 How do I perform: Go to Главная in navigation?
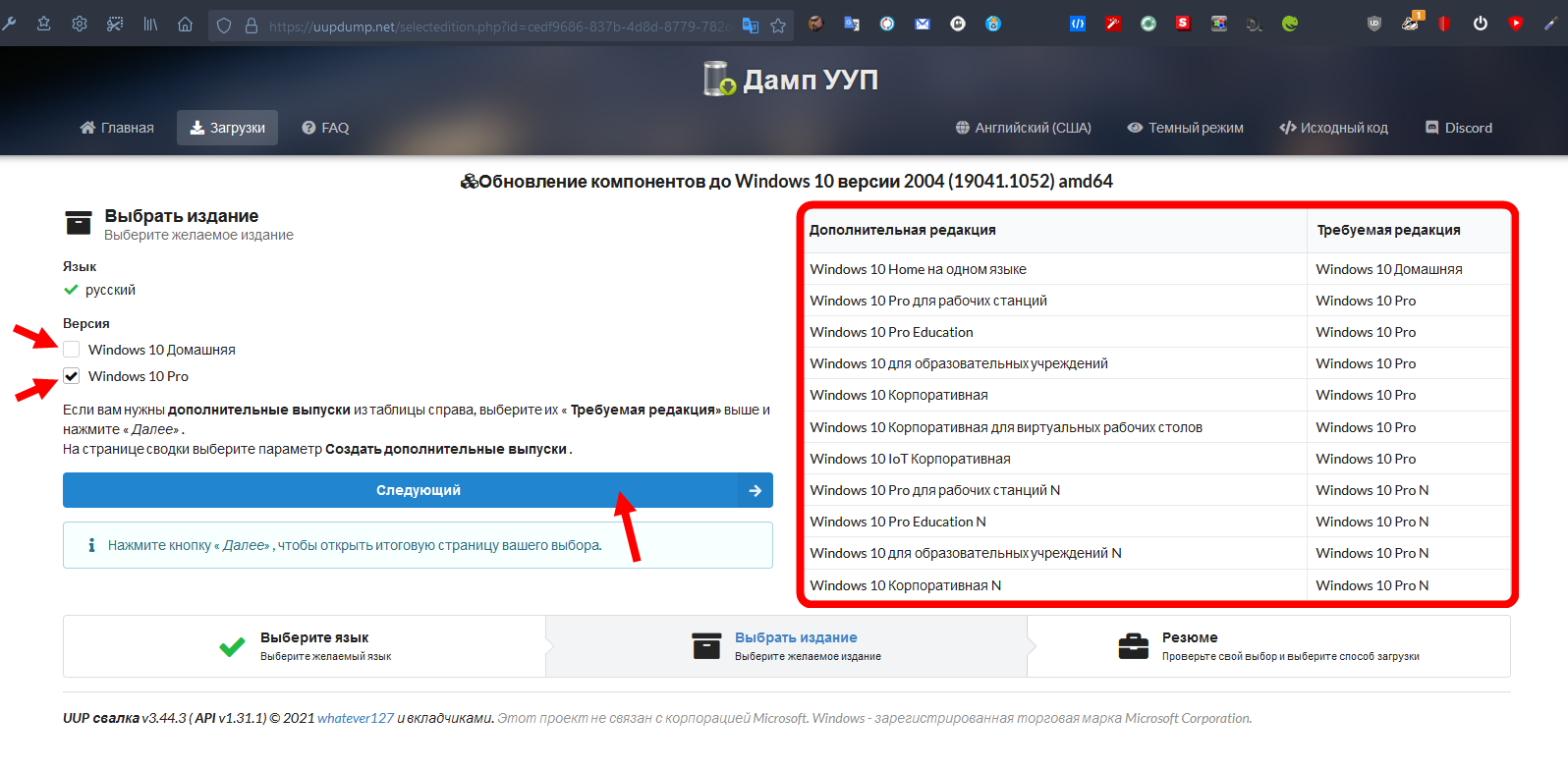pos(117,128)
